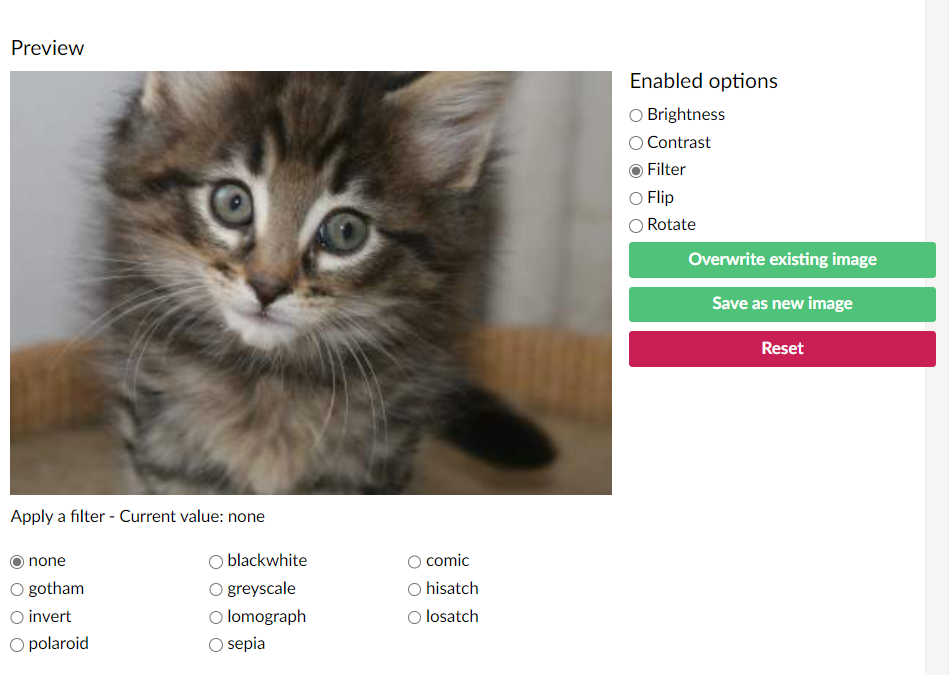Apply the hisatch filter
Screen dimensions: 949x675
coord(415,590)
